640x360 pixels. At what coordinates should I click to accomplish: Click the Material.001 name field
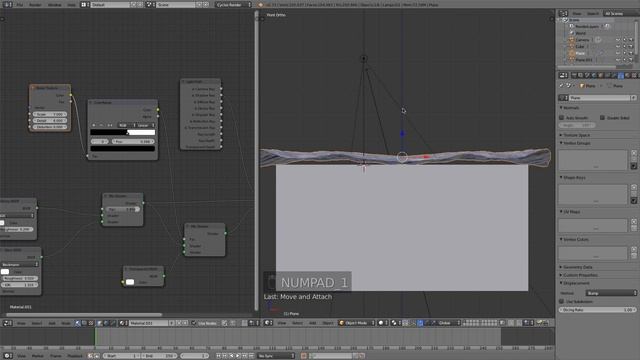[x=149, y=323]
